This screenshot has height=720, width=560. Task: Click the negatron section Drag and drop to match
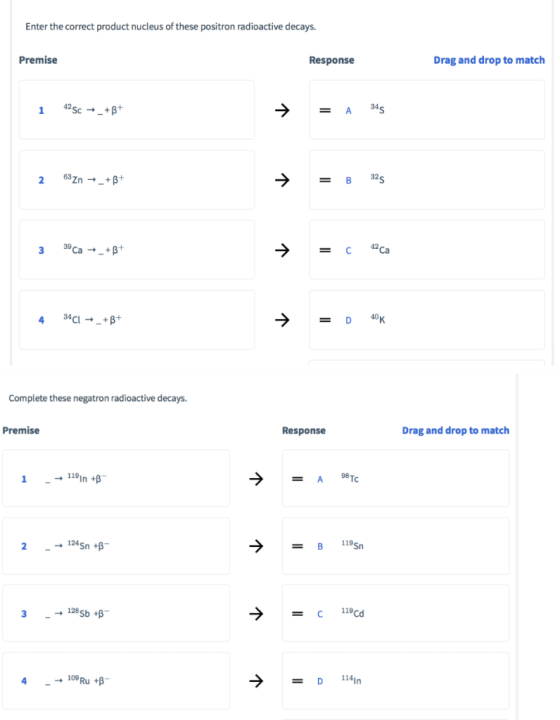click(455, 430)
